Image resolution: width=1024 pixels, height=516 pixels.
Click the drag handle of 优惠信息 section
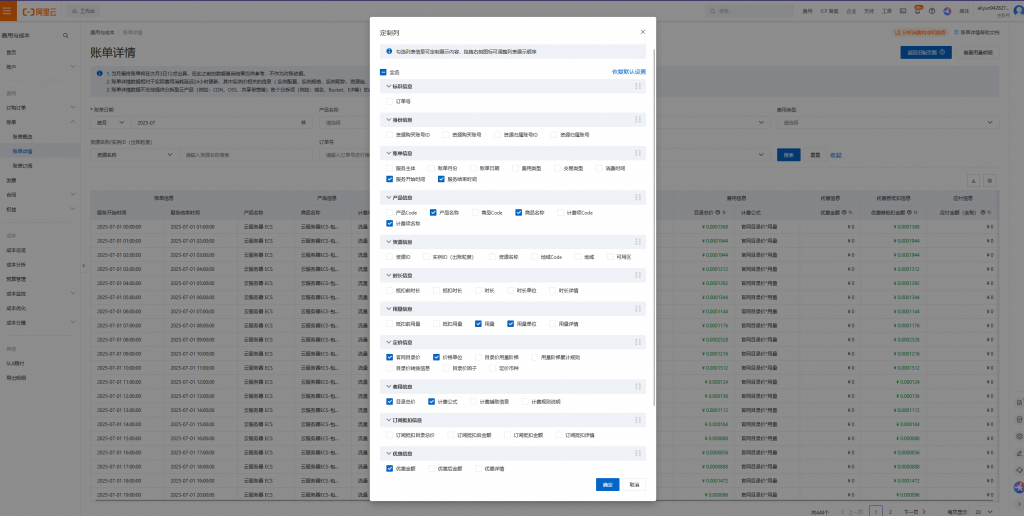[x=637, y=453]
